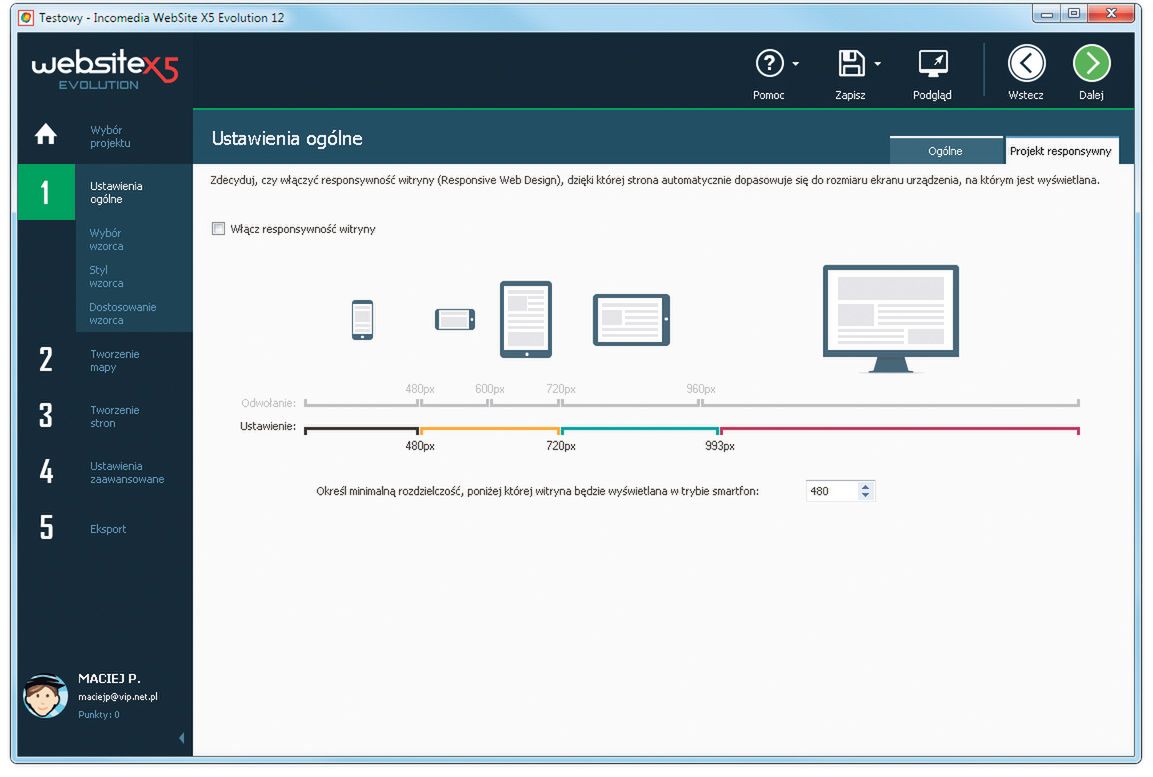Select the landscape tablet device icon
Viewport: 1153px width, 777px height.
631,318
